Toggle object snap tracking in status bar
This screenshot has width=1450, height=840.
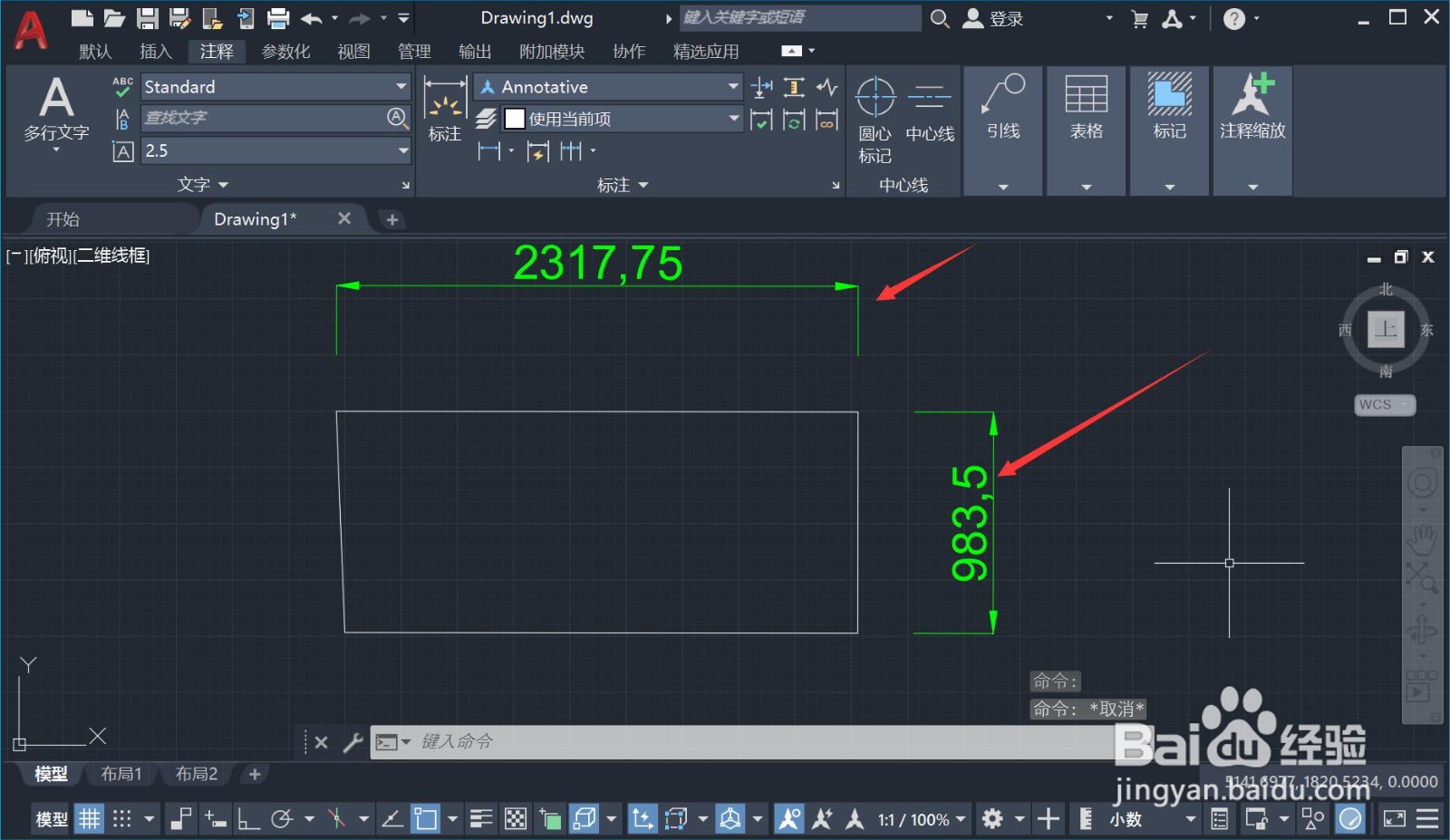[x=392, y=819]
